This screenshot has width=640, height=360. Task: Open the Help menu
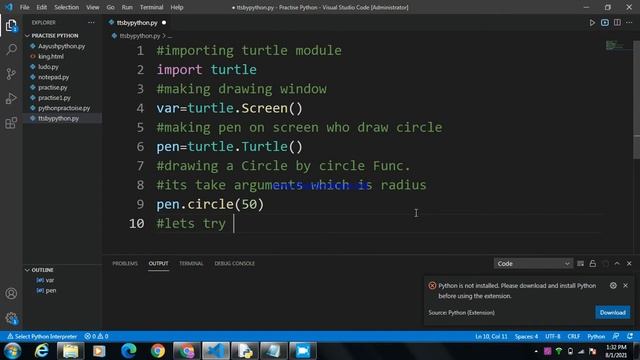tap(177, 7)
